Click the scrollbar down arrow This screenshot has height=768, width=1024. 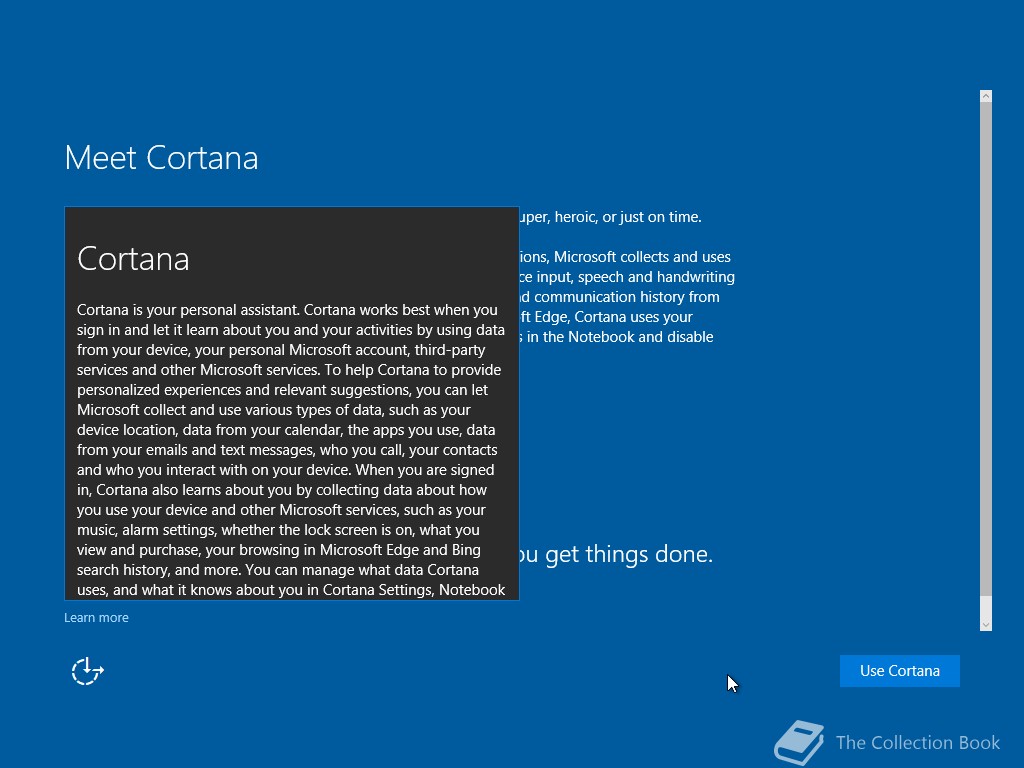pos(986,625)
